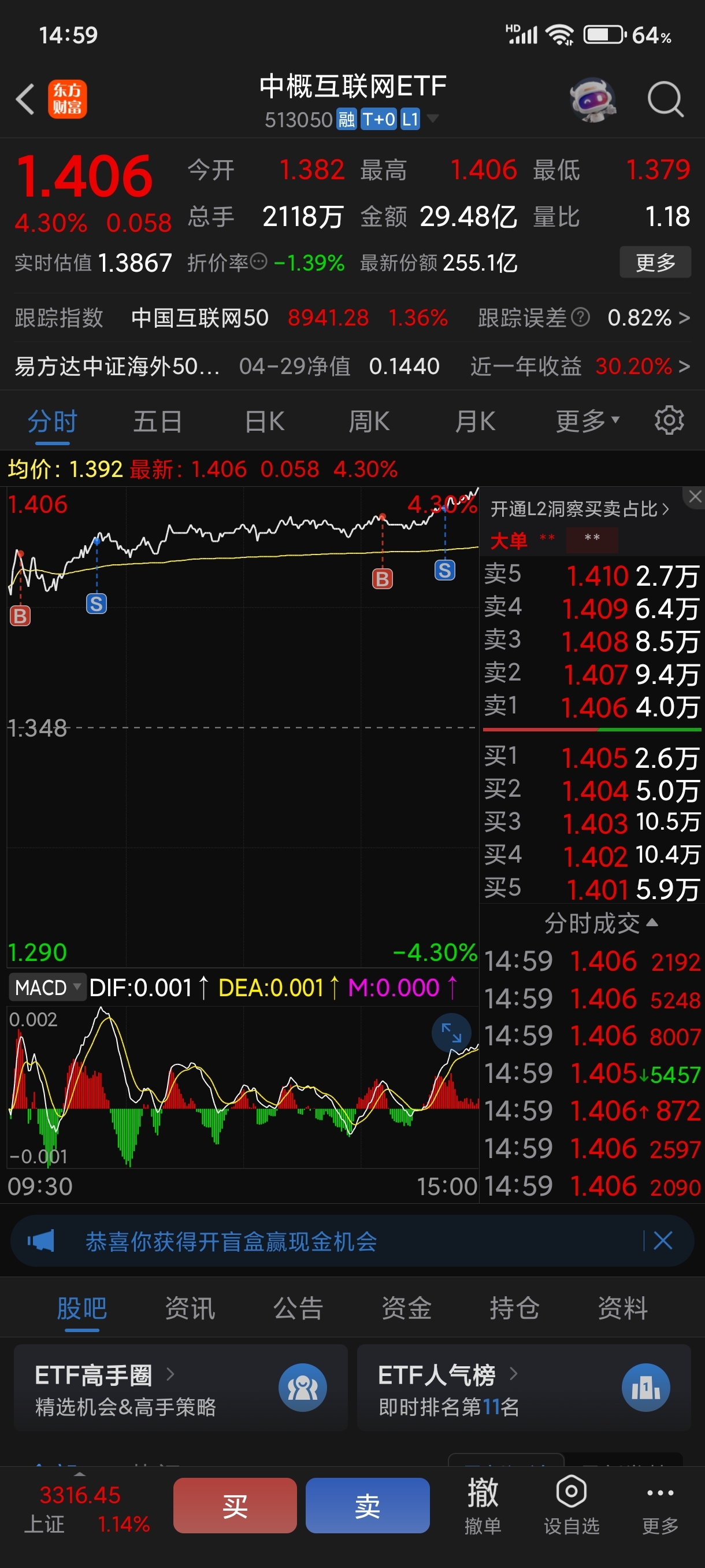705x1568 pixels.
Task: Tap the second blue S marker
Action: 444,569
